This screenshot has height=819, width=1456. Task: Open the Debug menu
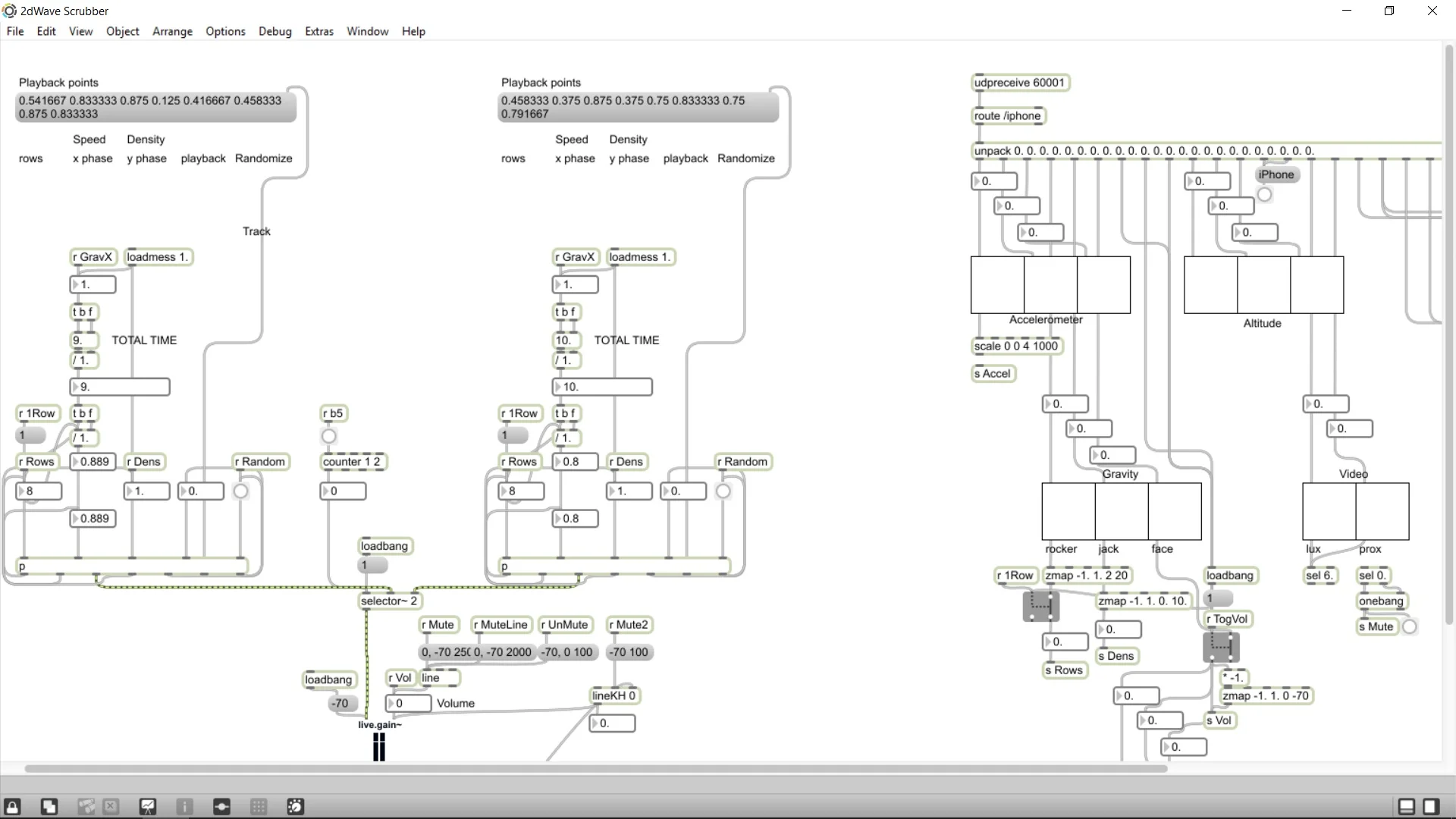click(x=275, y=31)
